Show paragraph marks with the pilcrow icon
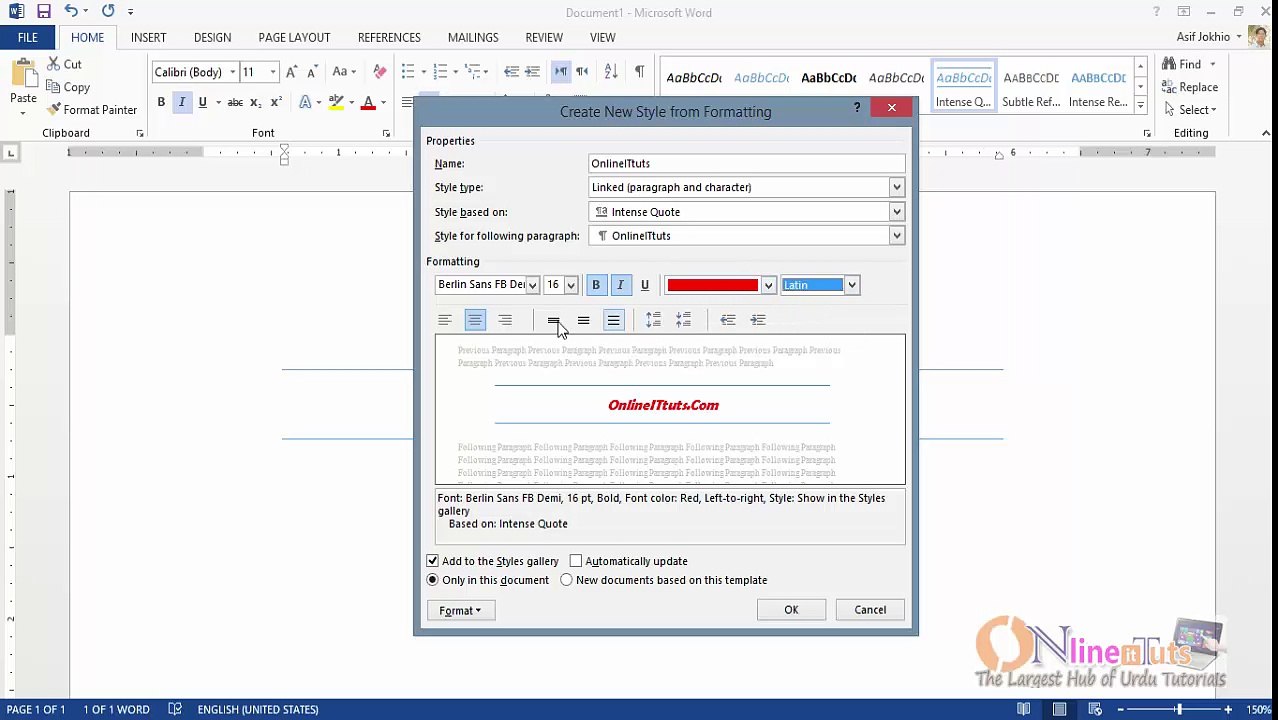The image size is (1278, 720). click(639, 72)
